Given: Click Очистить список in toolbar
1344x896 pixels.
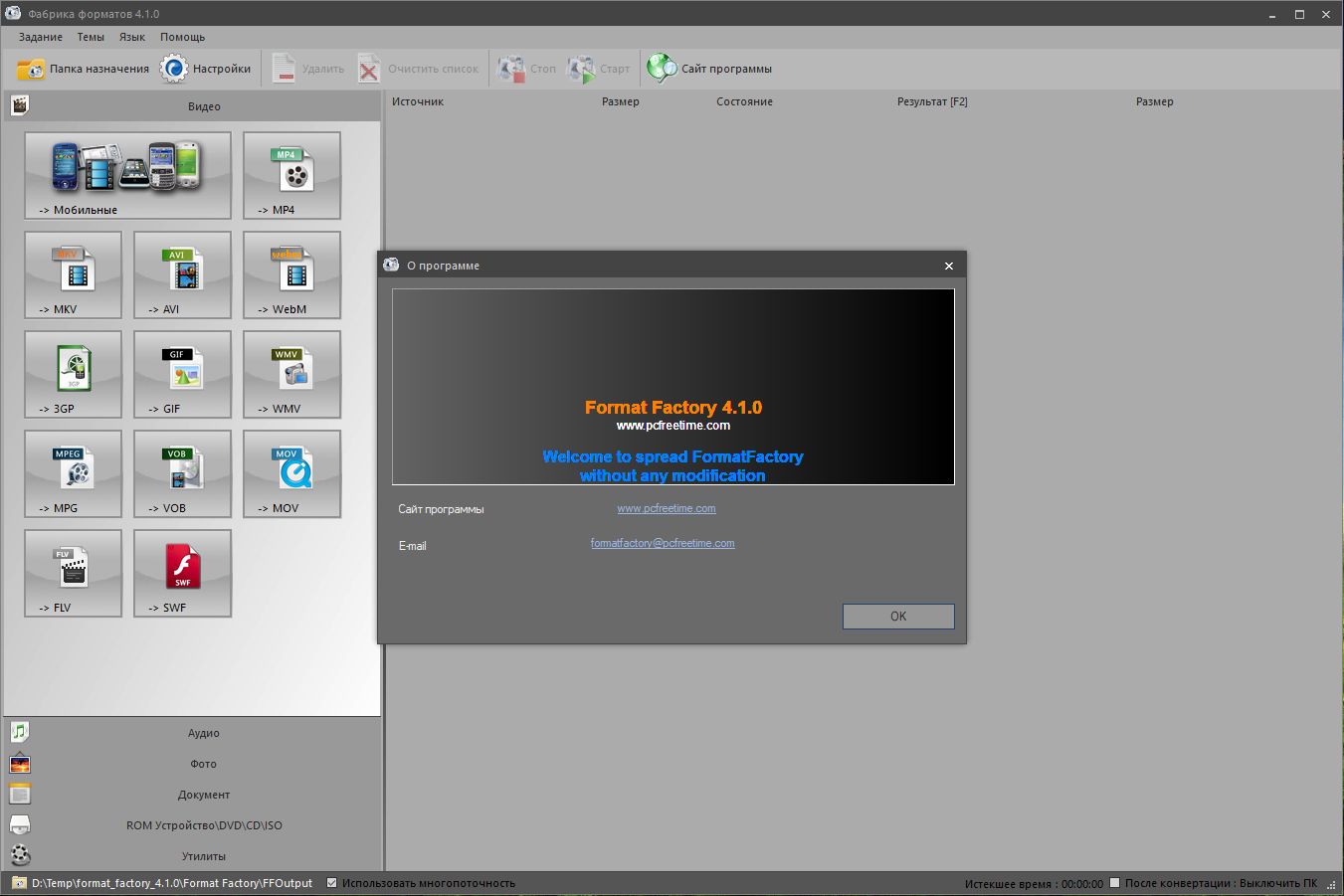Looking at the screenshot, I should pos(419,69).
